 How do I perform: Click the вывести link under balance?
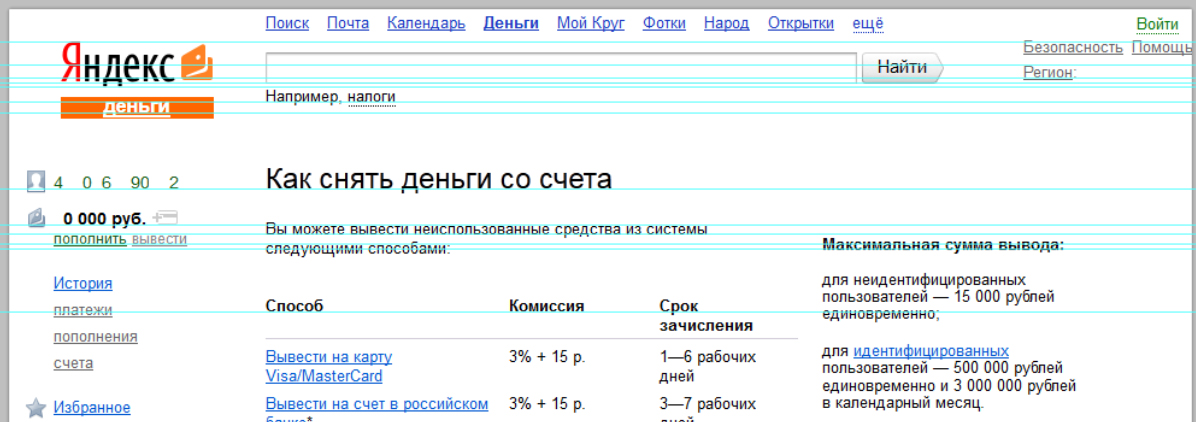tap(159, 240)
